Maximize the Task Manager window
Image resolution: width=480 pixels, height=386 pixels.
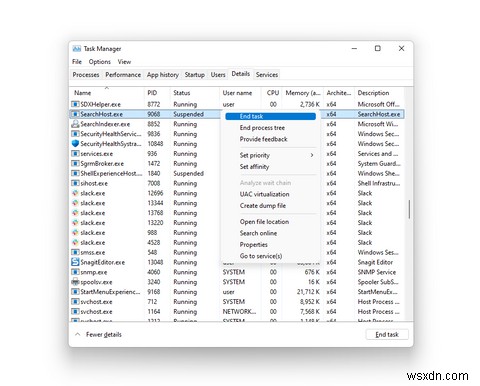pyautogui.click(x=378, y=48)
